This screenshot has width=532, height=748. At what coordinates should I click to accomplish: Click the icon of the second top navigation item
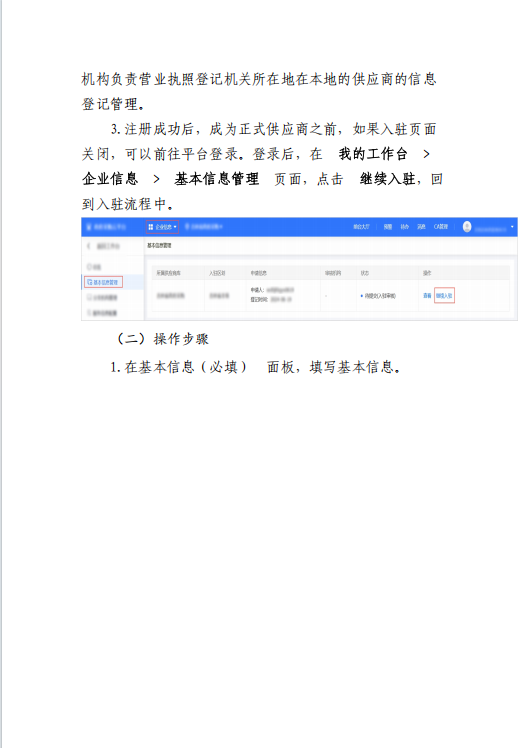(x=187, y=227)
